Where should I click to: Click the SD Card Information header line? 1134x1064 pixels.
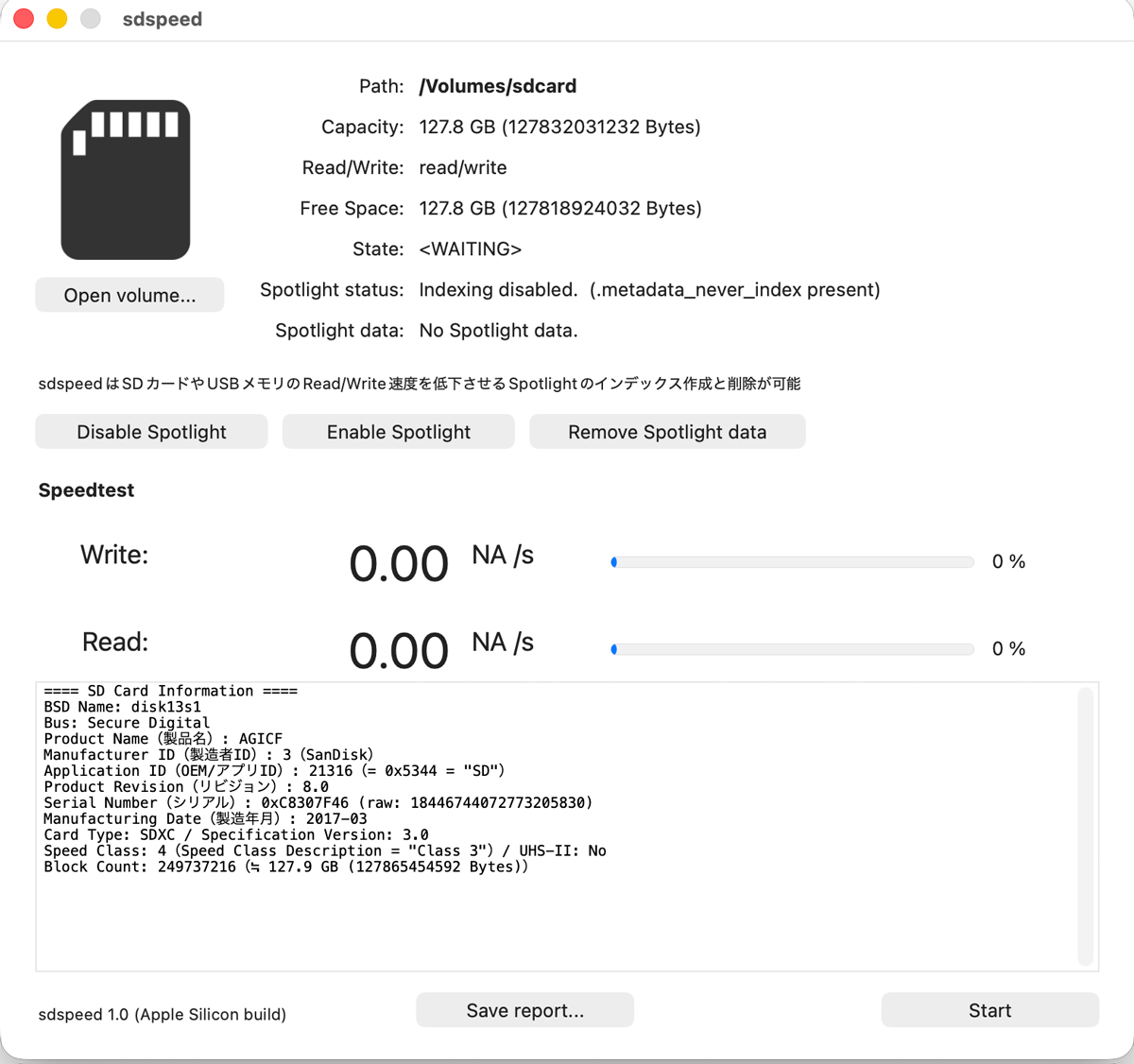(170, 691)
